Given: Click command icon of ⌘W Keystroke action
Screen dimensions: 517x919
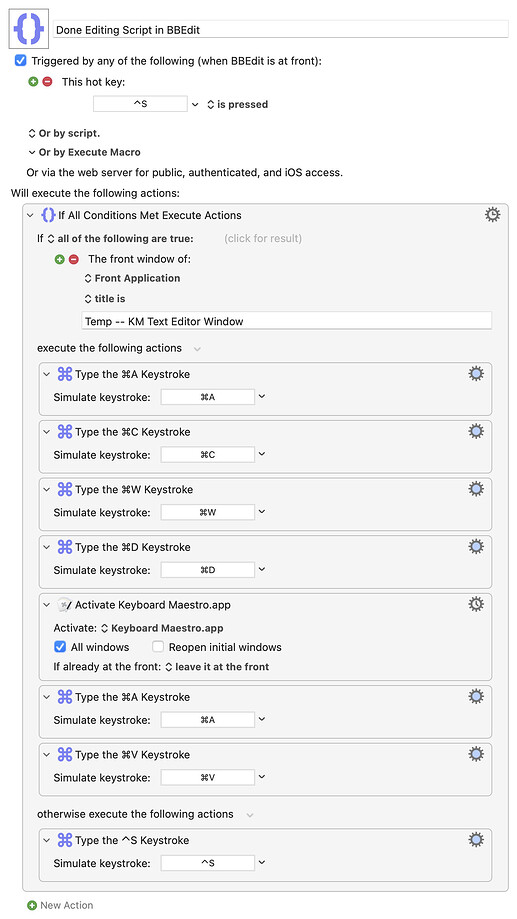Looking at the screenshot, I should point(64,489).
